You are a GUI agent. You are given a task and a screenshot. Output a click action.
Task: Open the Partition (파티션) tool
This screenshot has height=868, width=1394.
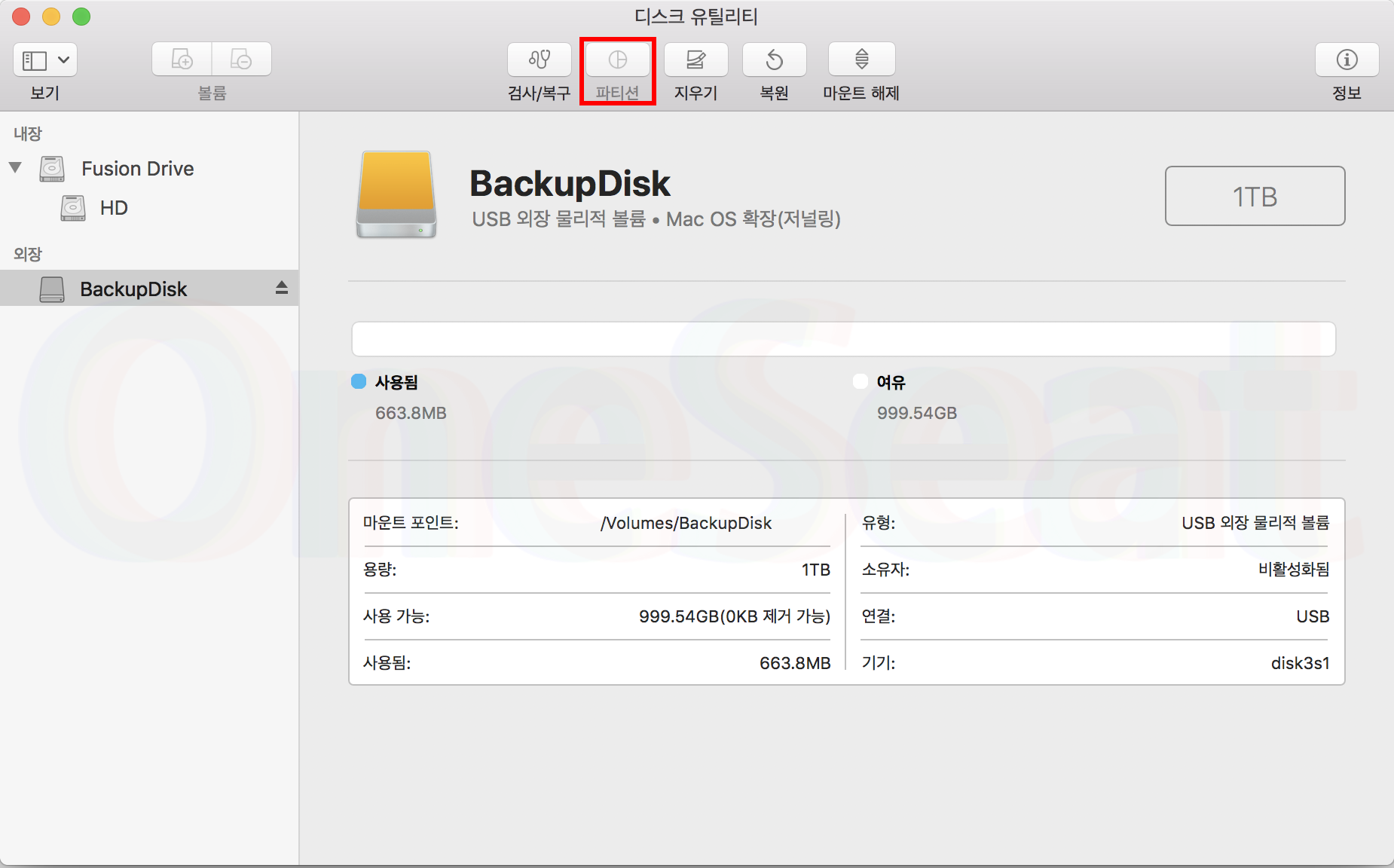[x=618, y=59]
